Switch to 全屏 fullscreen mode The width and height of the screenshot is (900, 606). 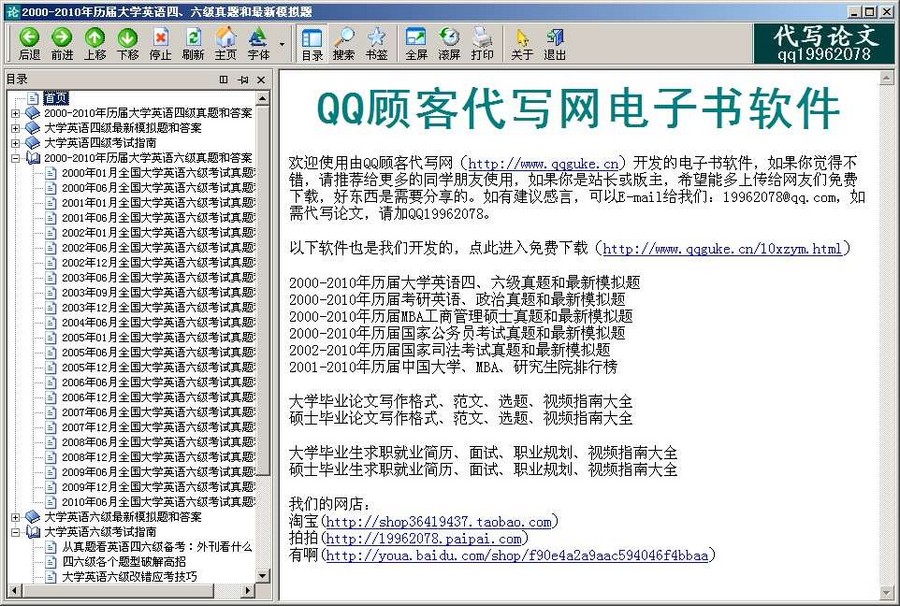(x=416, y=44)
